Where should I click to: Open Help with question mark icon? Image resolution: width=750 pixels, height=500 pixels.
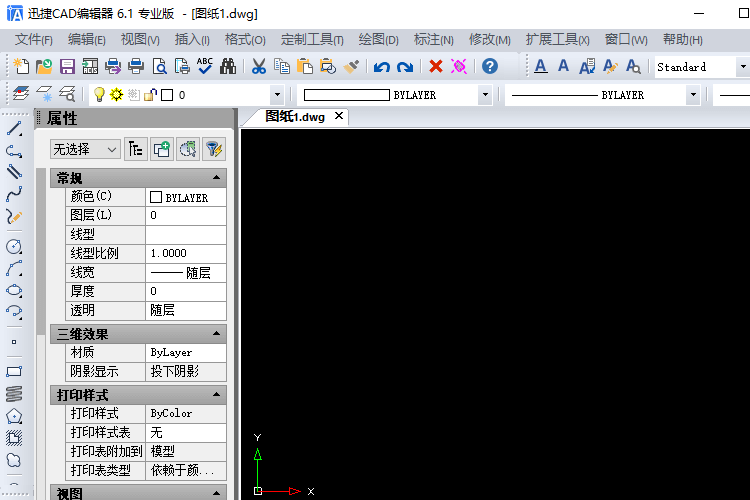coord(490,66)
